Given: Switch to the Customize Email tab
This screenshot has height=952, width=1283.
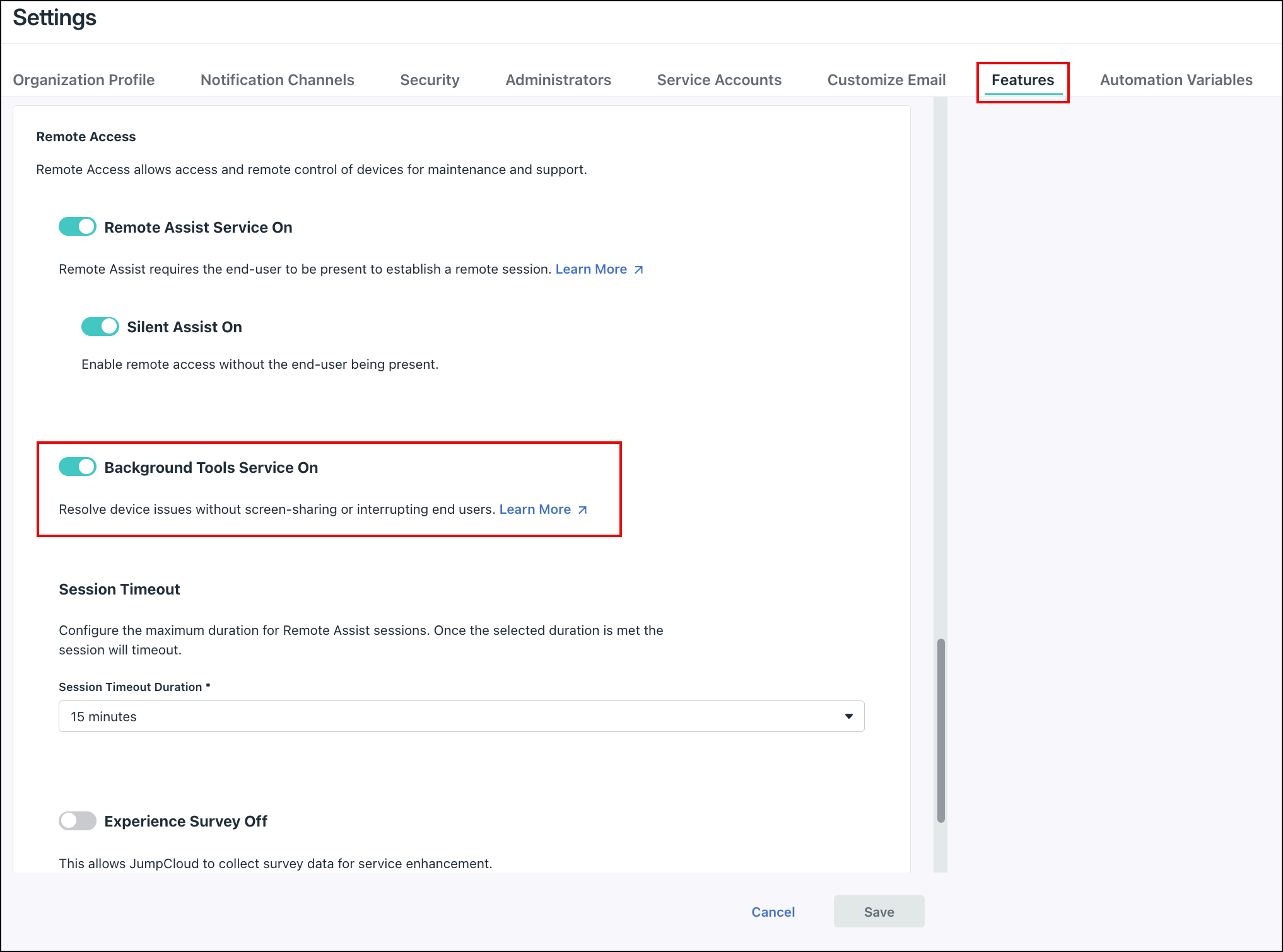Looking at the screenshot, I should pos(886,80).
